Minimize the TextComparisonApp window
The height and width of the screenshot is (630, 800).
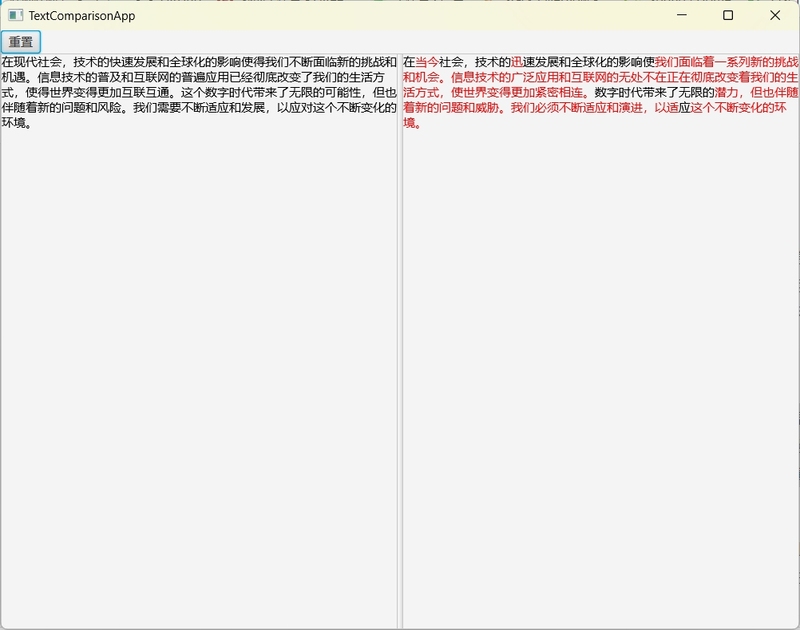click(x=682, y=15)
